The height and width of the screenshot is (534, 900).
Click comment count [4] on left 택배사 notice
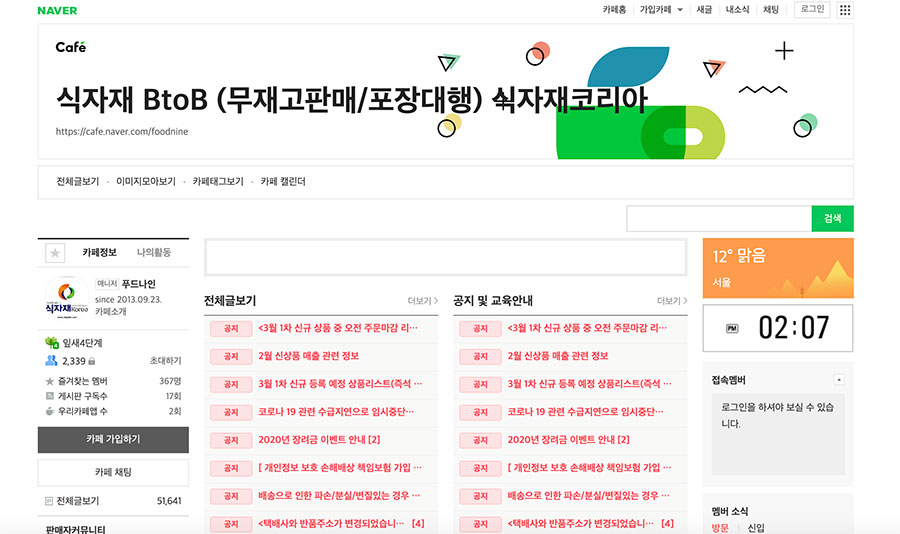pyautogui.click(x=418, y=524)
